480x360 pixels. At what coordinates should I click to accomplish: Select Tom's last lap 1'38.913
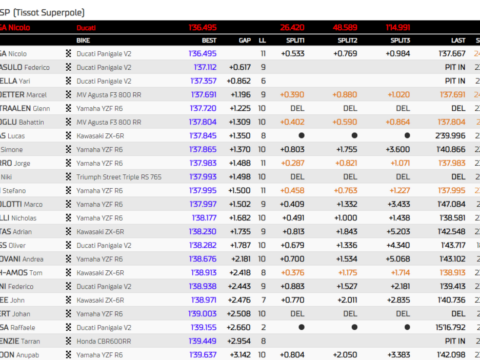point(452,273)
